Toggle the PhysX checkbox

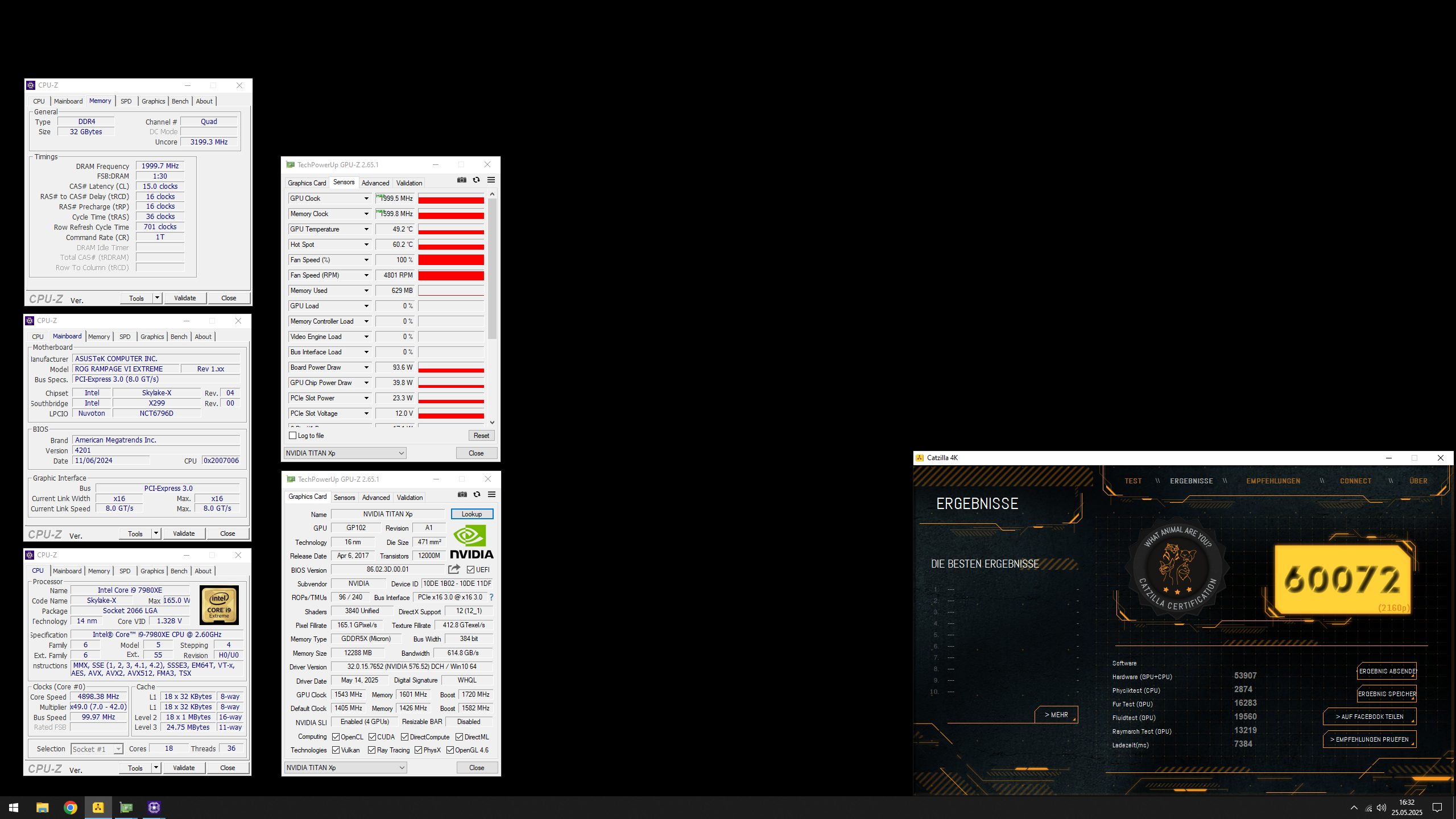tap(419, 750)
